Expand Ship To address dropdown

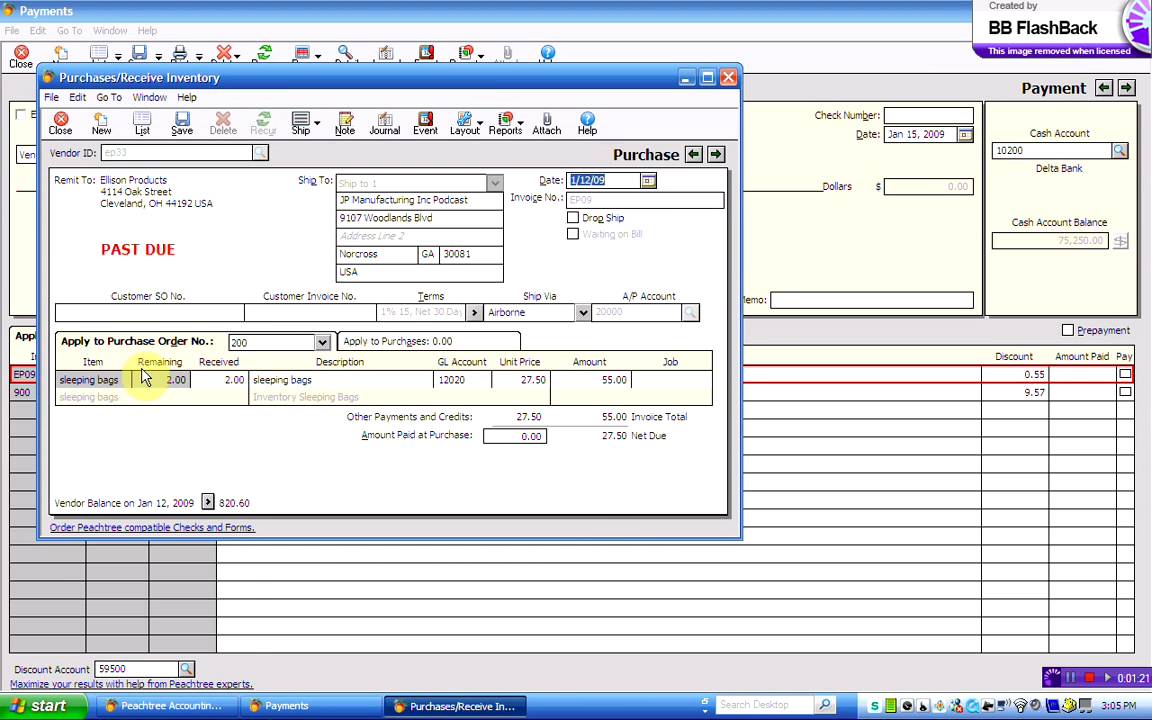tap(495, 182)
